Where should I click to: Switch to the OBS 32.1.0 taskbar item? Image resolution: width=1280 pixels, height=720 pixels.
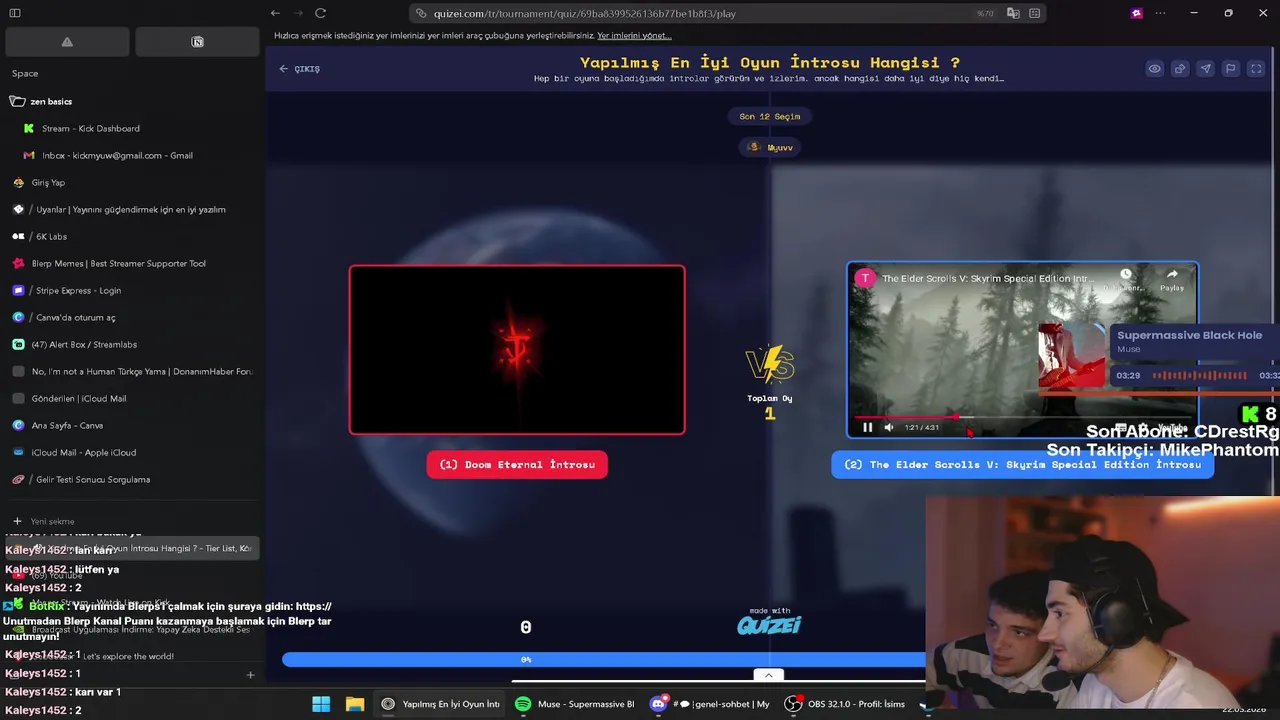tap(845, 704)
